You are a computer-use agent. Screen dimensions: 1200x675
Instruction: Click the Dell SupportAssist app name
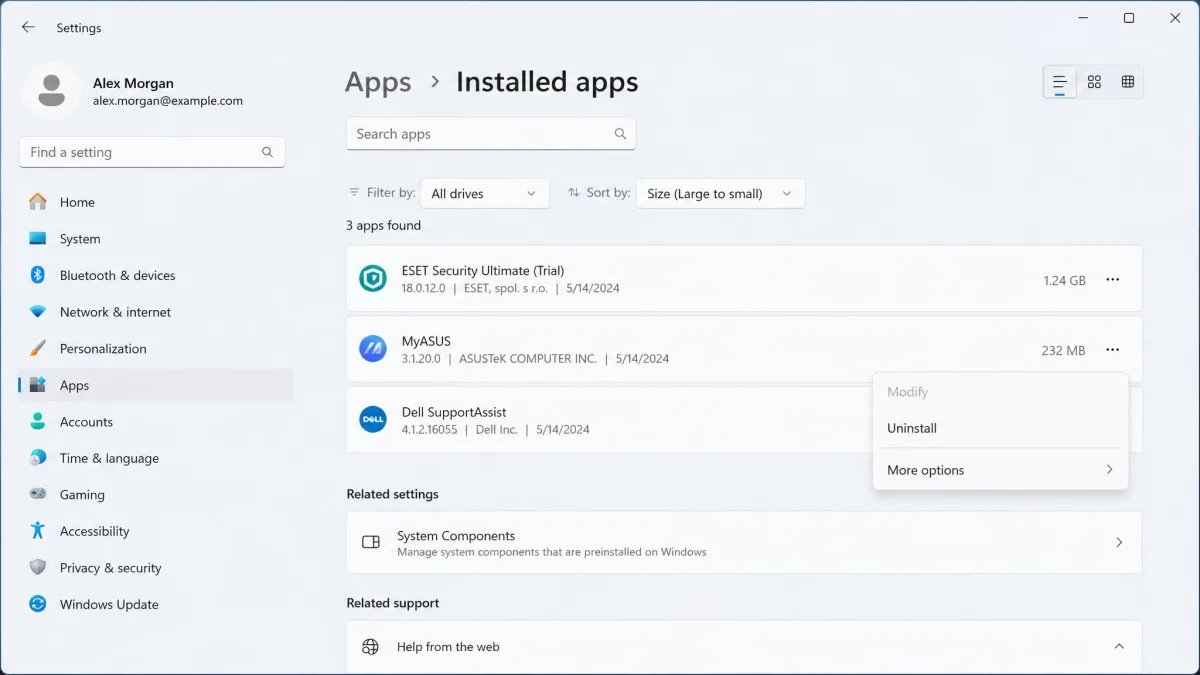coord(454,411)
